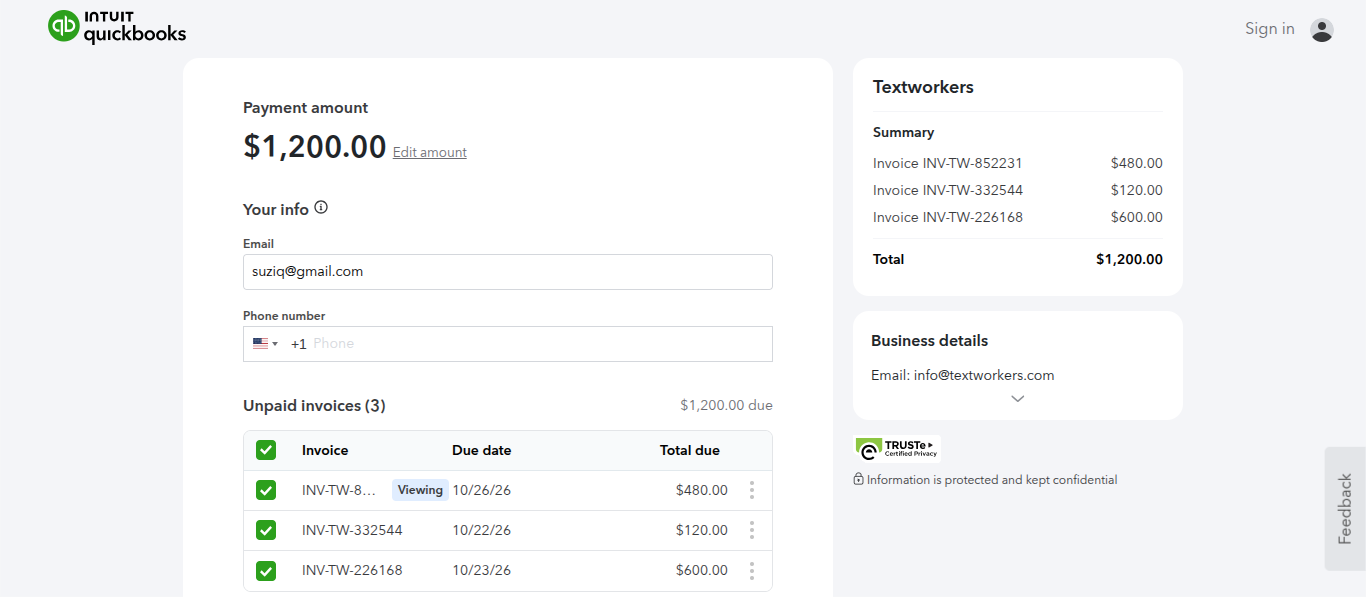Viewport: 1366px width, 597px height.
Task: Uncheck the INV-TW-226168 invoice checkbox
Action: (266, 570)
